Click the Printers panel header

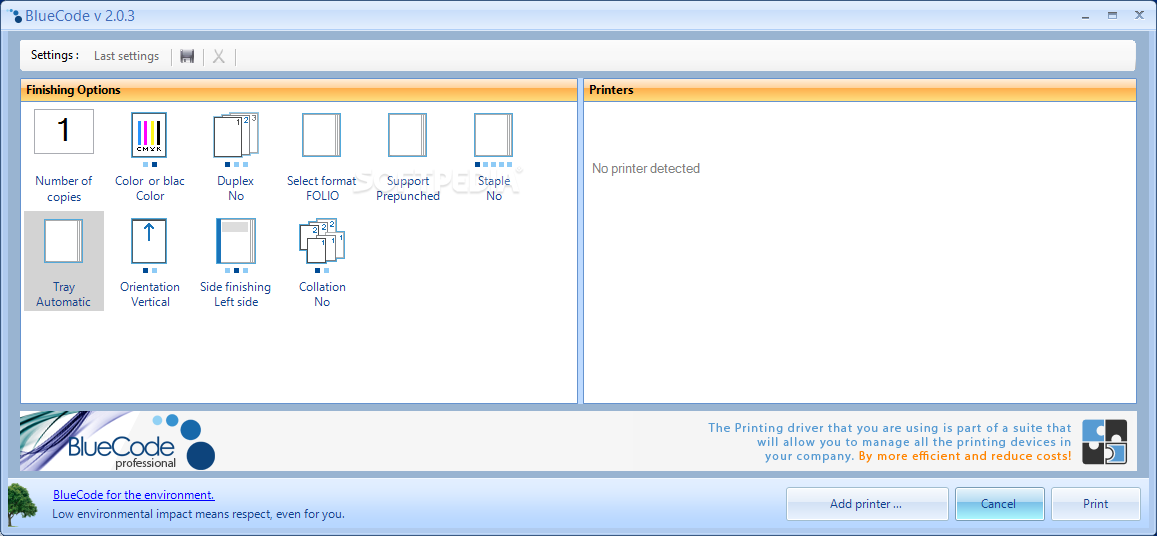click(x=860, y=90)
